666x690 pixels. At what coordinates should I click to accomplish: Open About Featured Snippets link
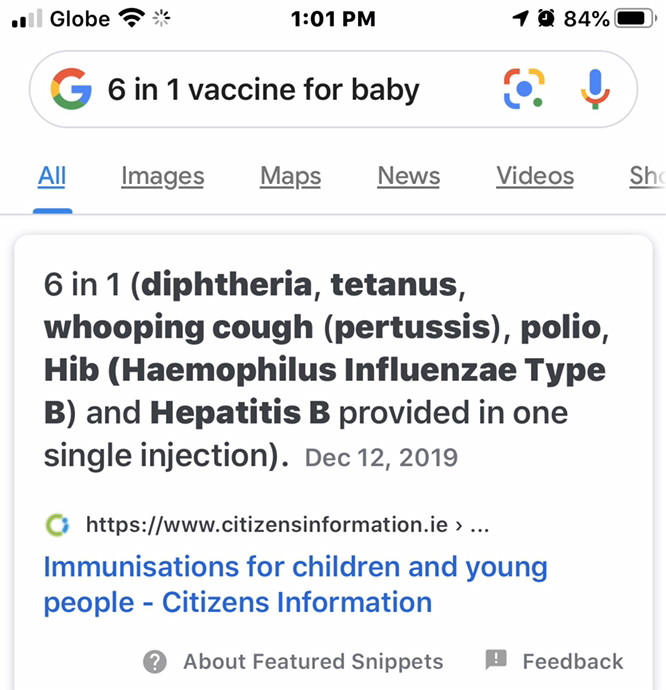[x=313, y=661]
